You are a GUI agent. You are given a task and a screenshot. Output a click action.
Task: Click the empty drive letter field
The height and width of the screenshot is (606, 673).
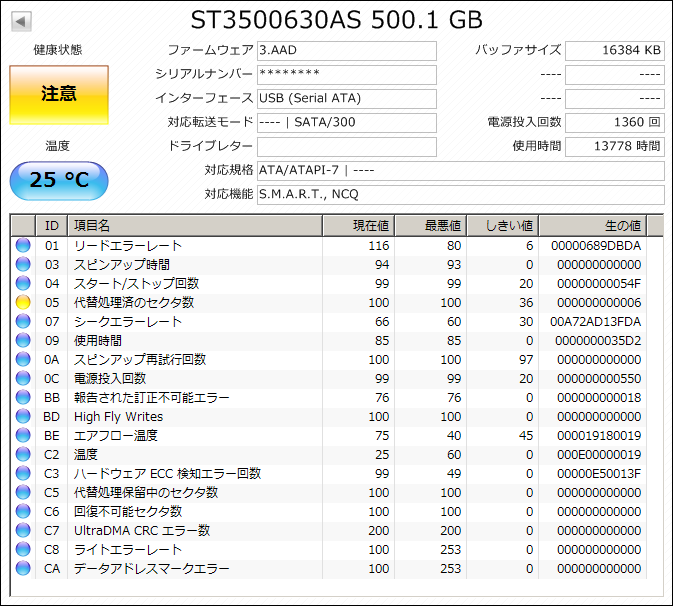[347, 147]
